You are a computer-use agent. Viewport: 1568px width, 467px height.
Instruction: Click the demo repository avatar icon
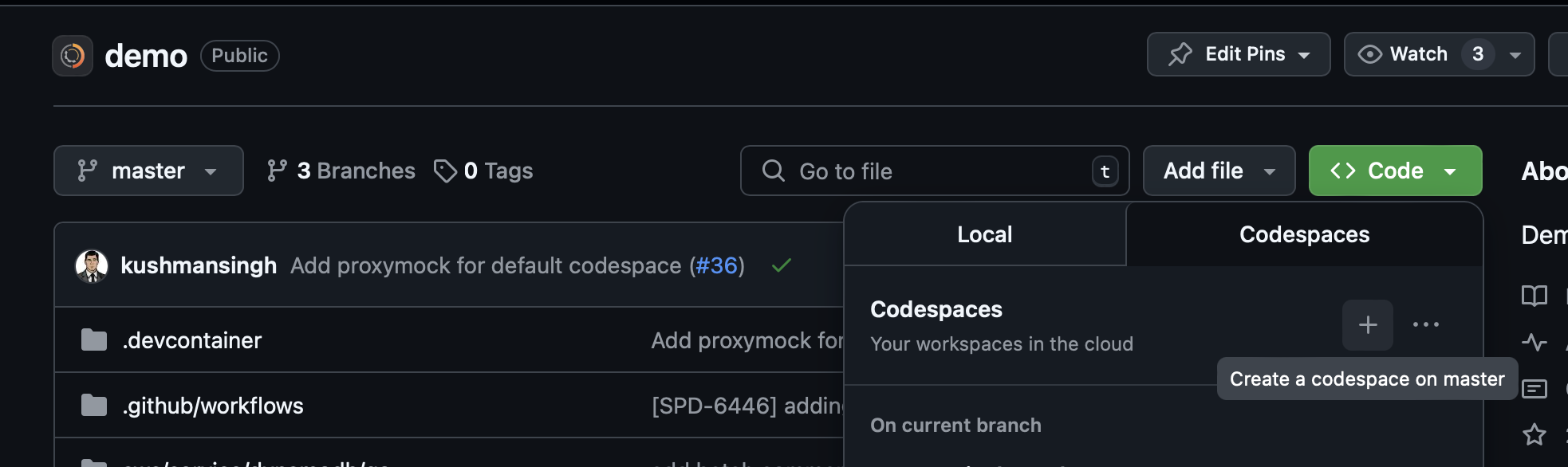(x=73, y=56)
